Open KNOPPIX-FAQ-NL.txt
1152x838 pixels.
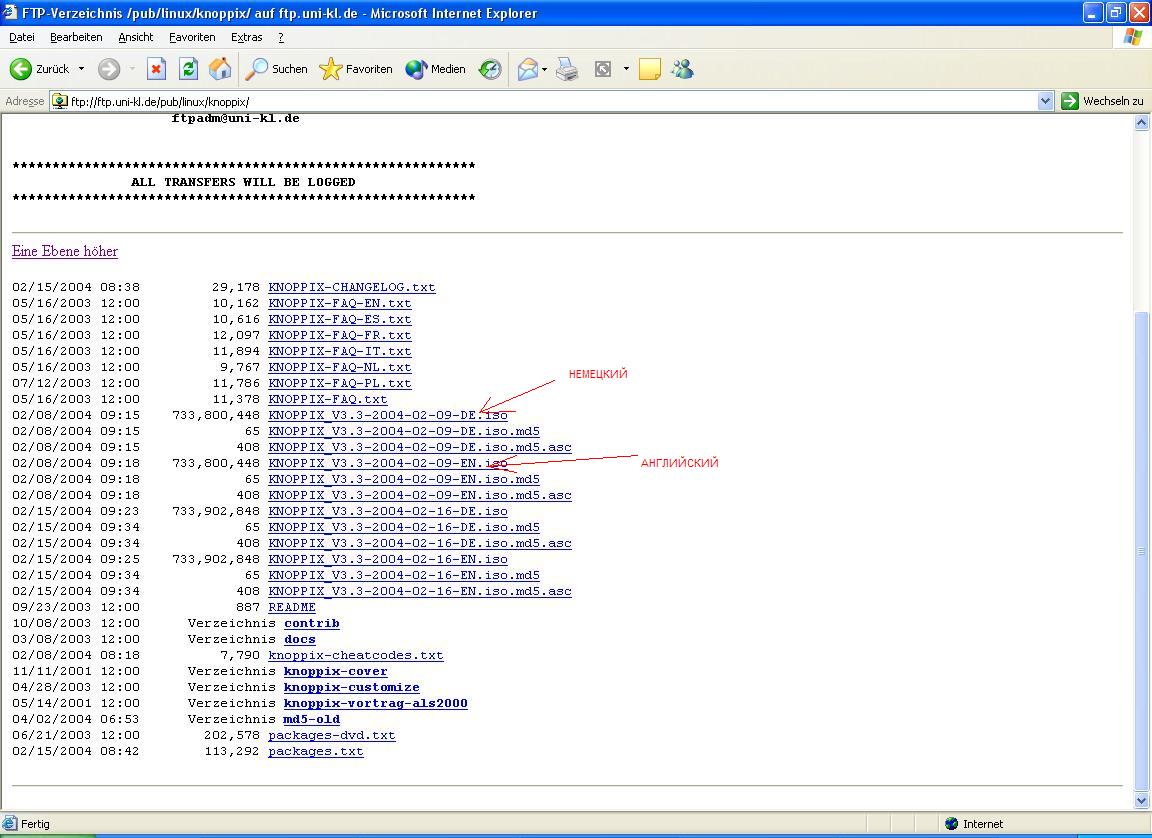[339, 367]
